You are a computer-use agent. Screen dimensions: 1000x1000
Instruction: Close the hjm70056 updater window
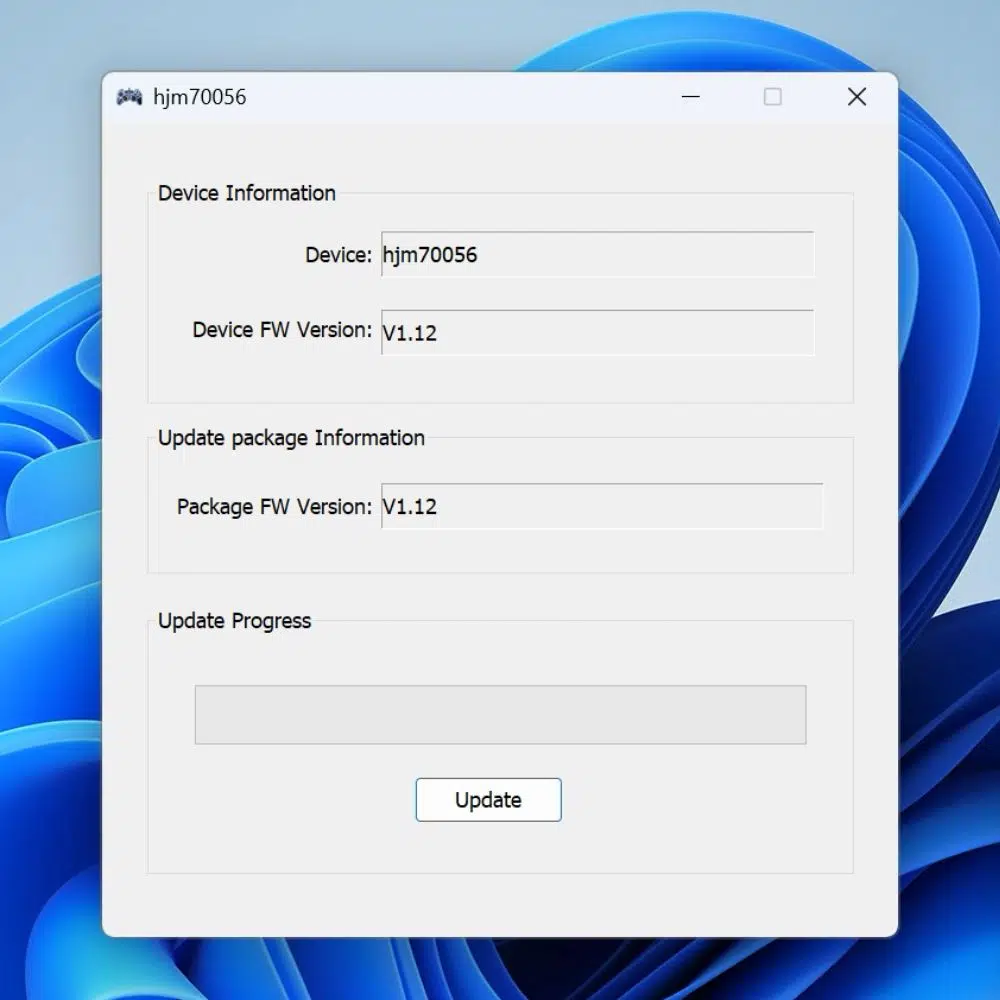pyautogui.click(x=857, y=97)
